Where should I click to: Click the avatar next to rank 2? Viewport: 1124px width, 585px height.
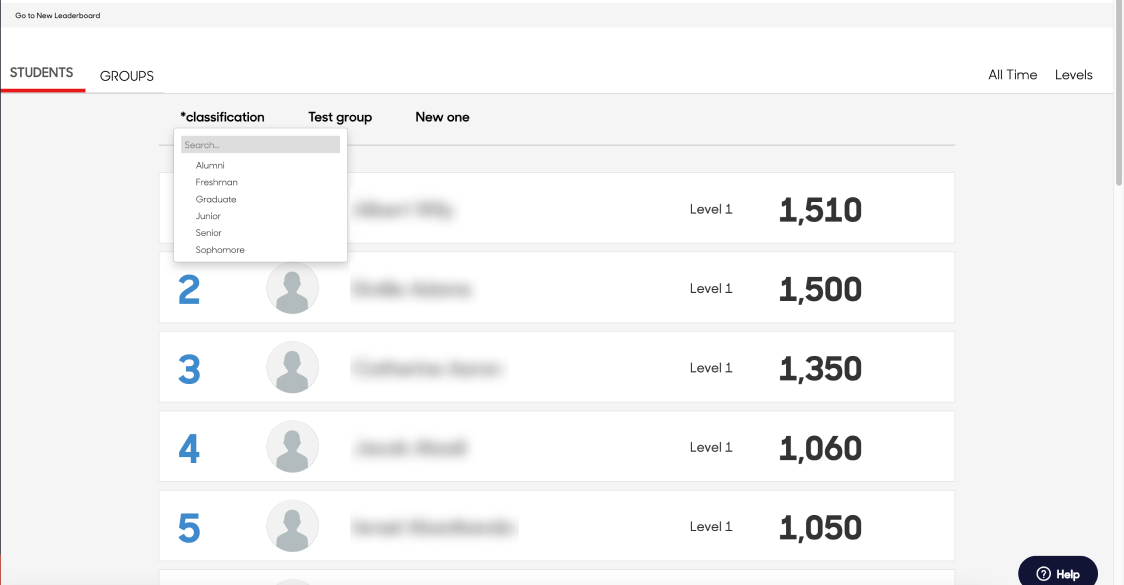(292, 287)
